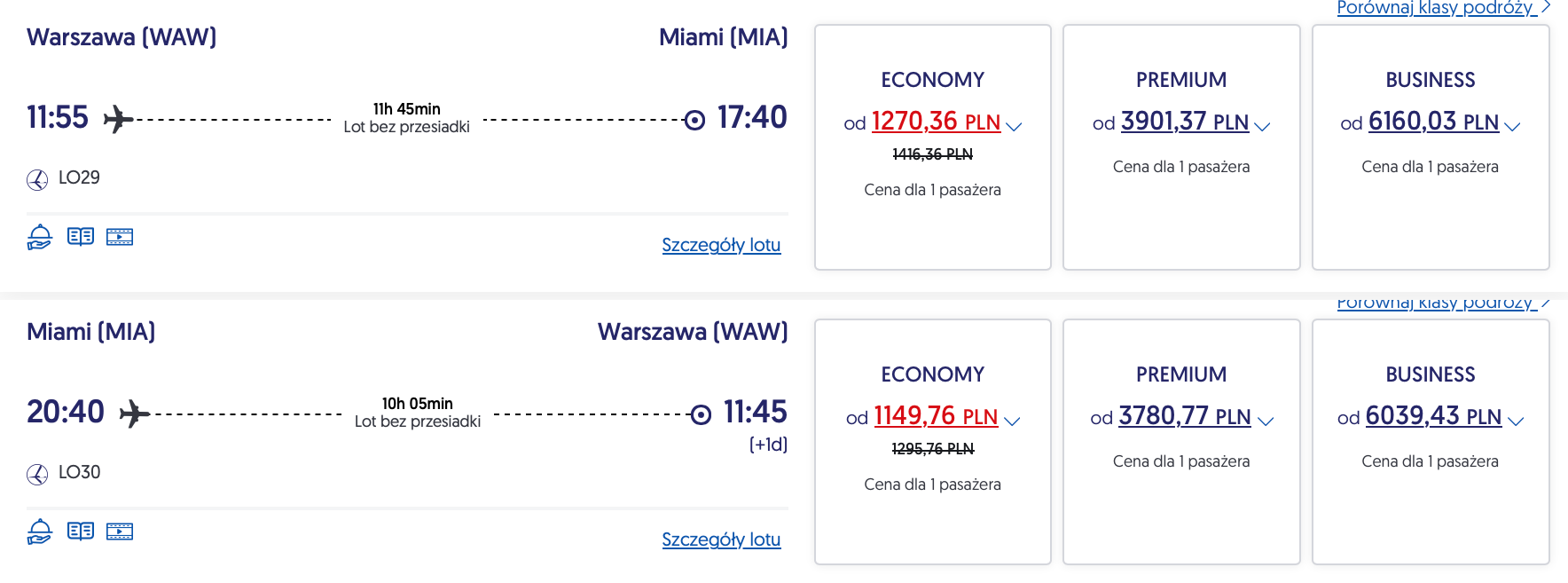Screen dimensions: 1568x583
Task: Expand Premium fare 3901,37 PLN options
Action: coord(1262,126)
